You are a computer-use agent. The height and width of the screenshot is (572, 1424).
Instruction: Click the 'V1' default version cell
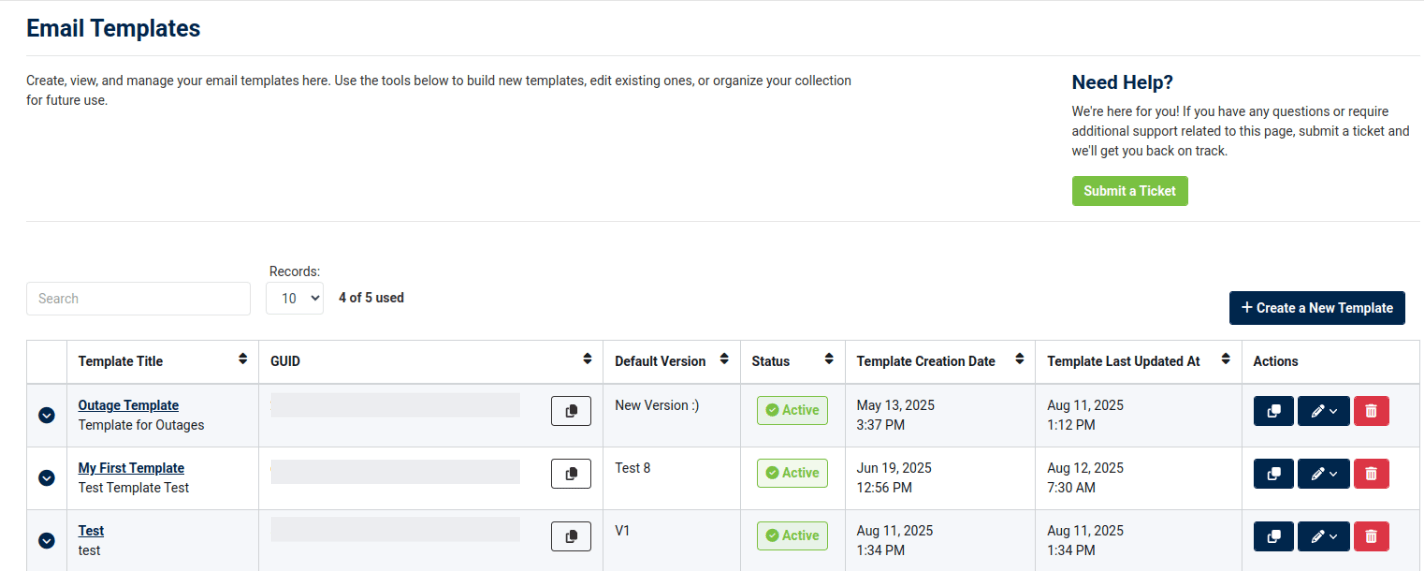623,531
